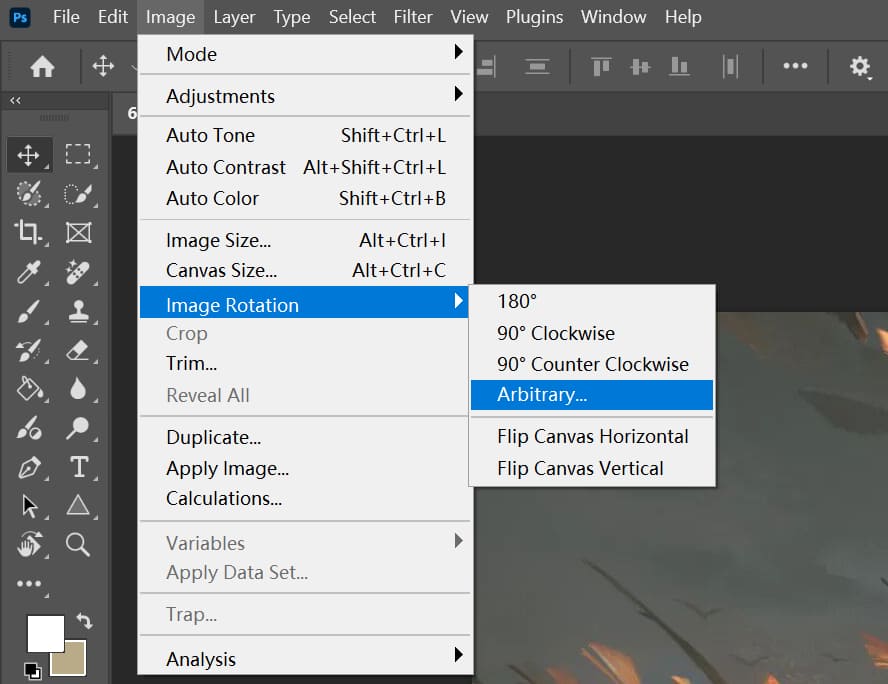Click the Align Top Edges icon
Viewport: 888px width, 684px height.
click(600, 66)
